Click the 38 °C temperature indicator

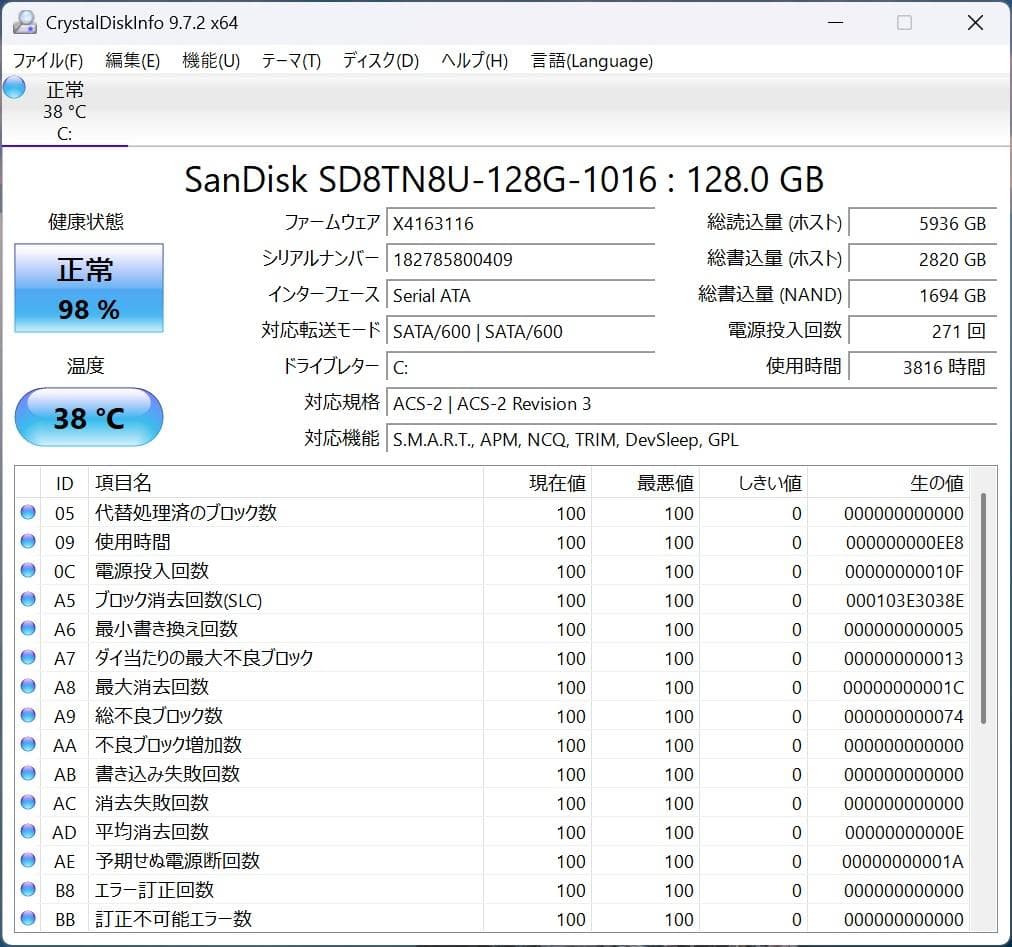tap(88, 417)
